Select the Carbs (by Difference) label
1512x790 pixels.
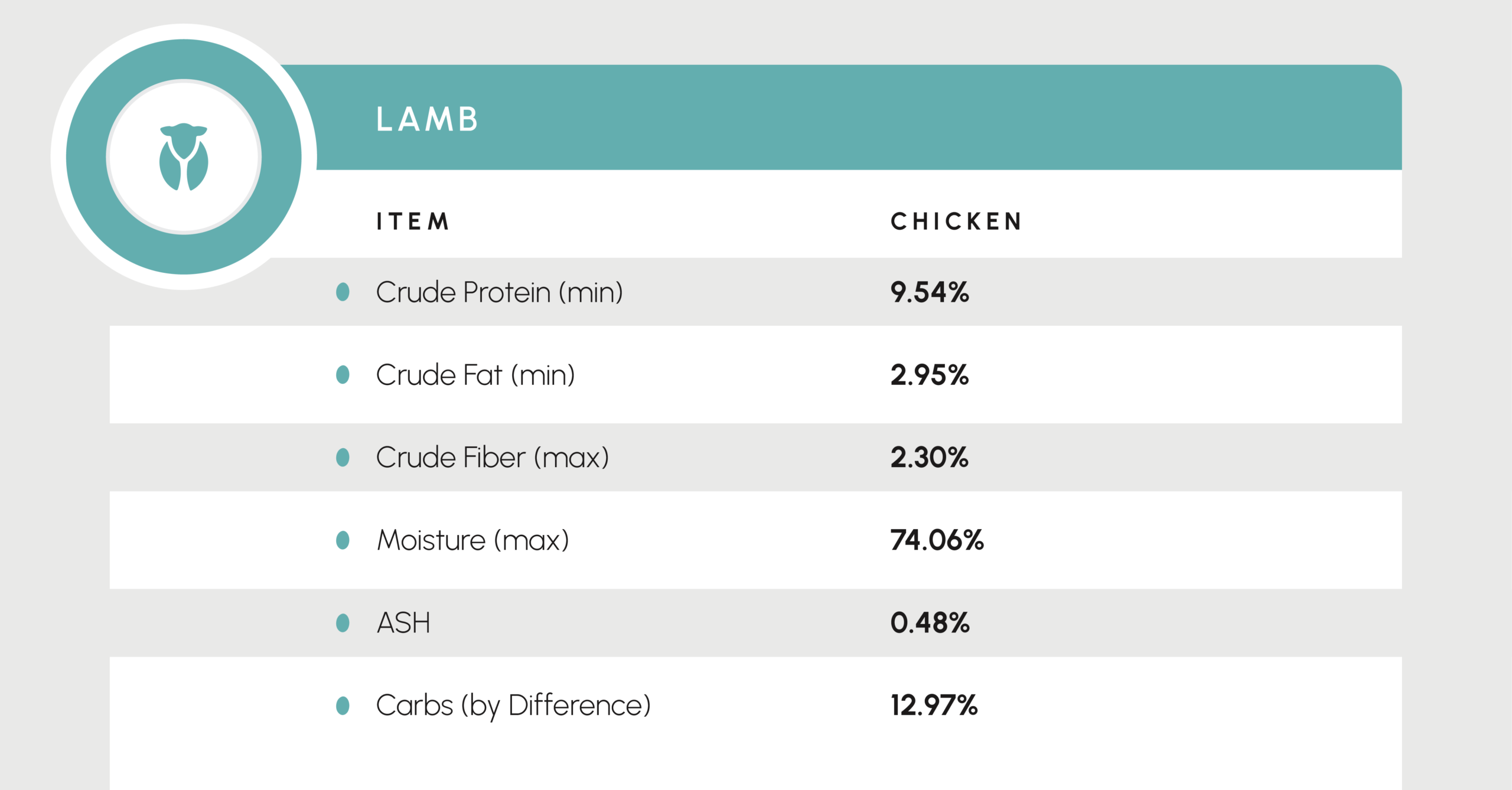[513, 706]
